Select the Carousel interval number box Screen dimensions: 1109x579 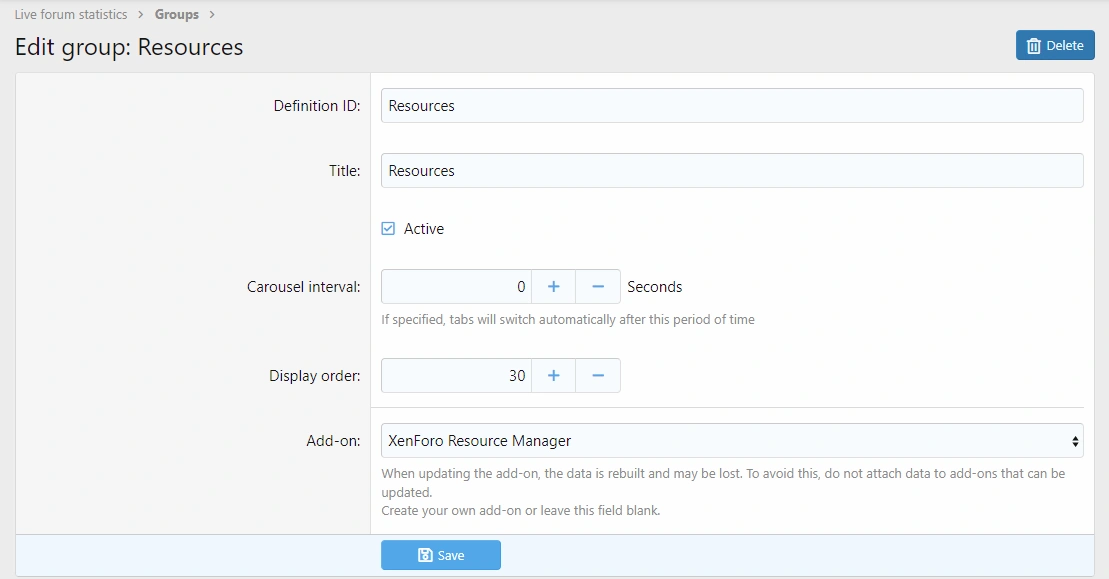[456, 287]
